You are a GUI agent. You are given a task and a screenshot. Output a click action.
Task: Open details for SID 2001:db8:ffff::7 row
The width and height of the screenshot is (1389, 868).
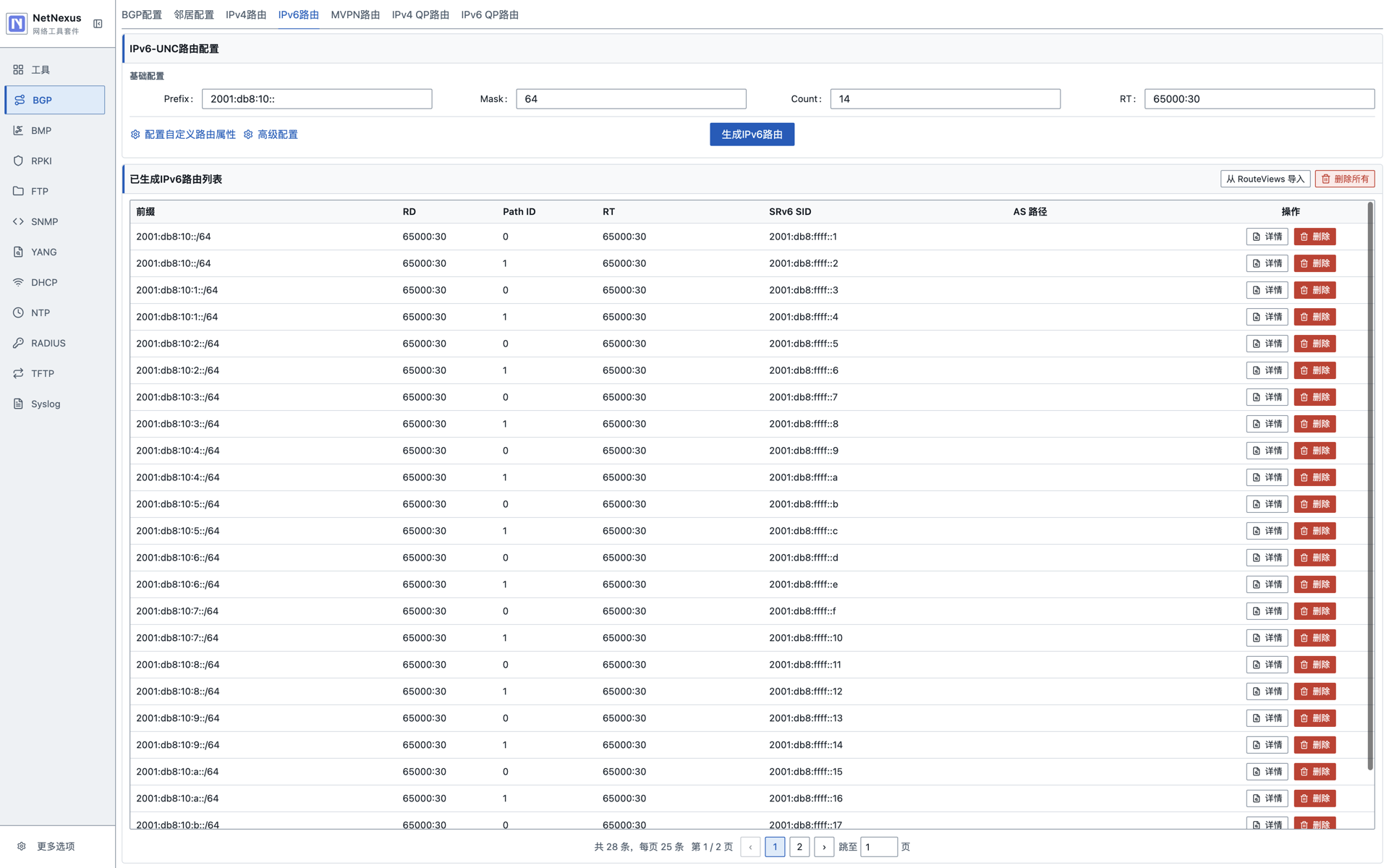pyautogui.click(x=1267, y=397)
